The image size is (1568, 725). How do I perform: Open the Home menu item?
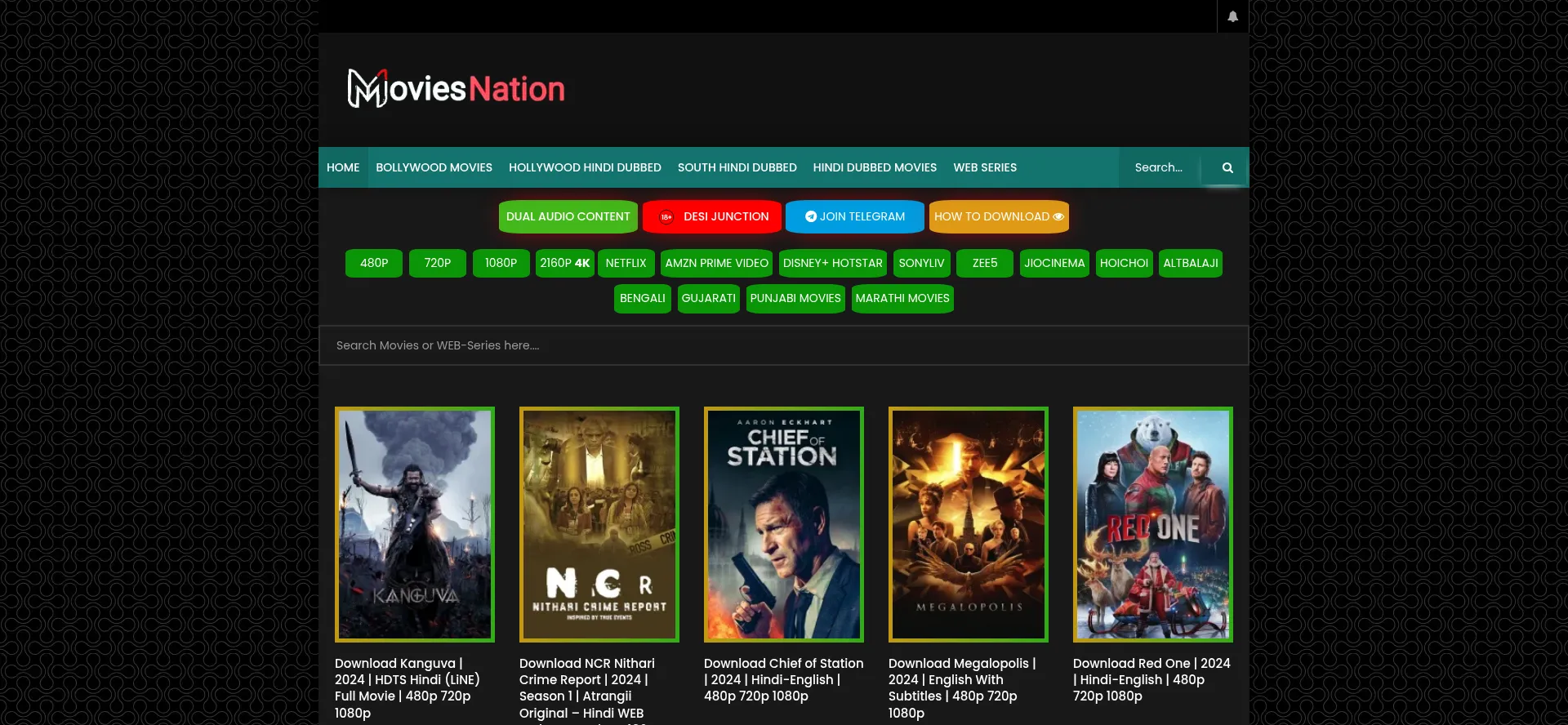tap(343, 167)
